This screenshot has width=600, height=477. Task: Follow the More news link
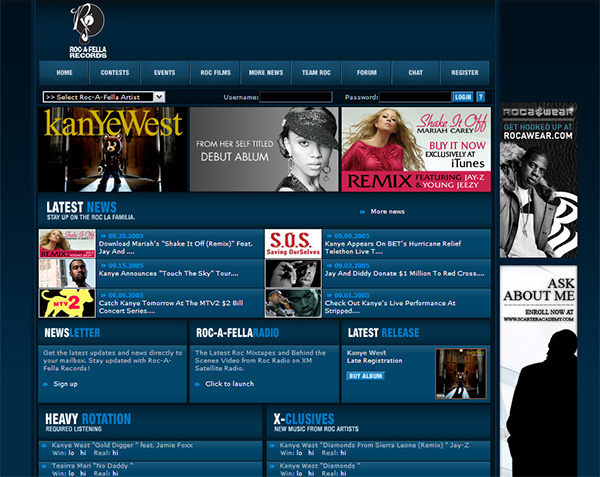click(x=387, y=212)
